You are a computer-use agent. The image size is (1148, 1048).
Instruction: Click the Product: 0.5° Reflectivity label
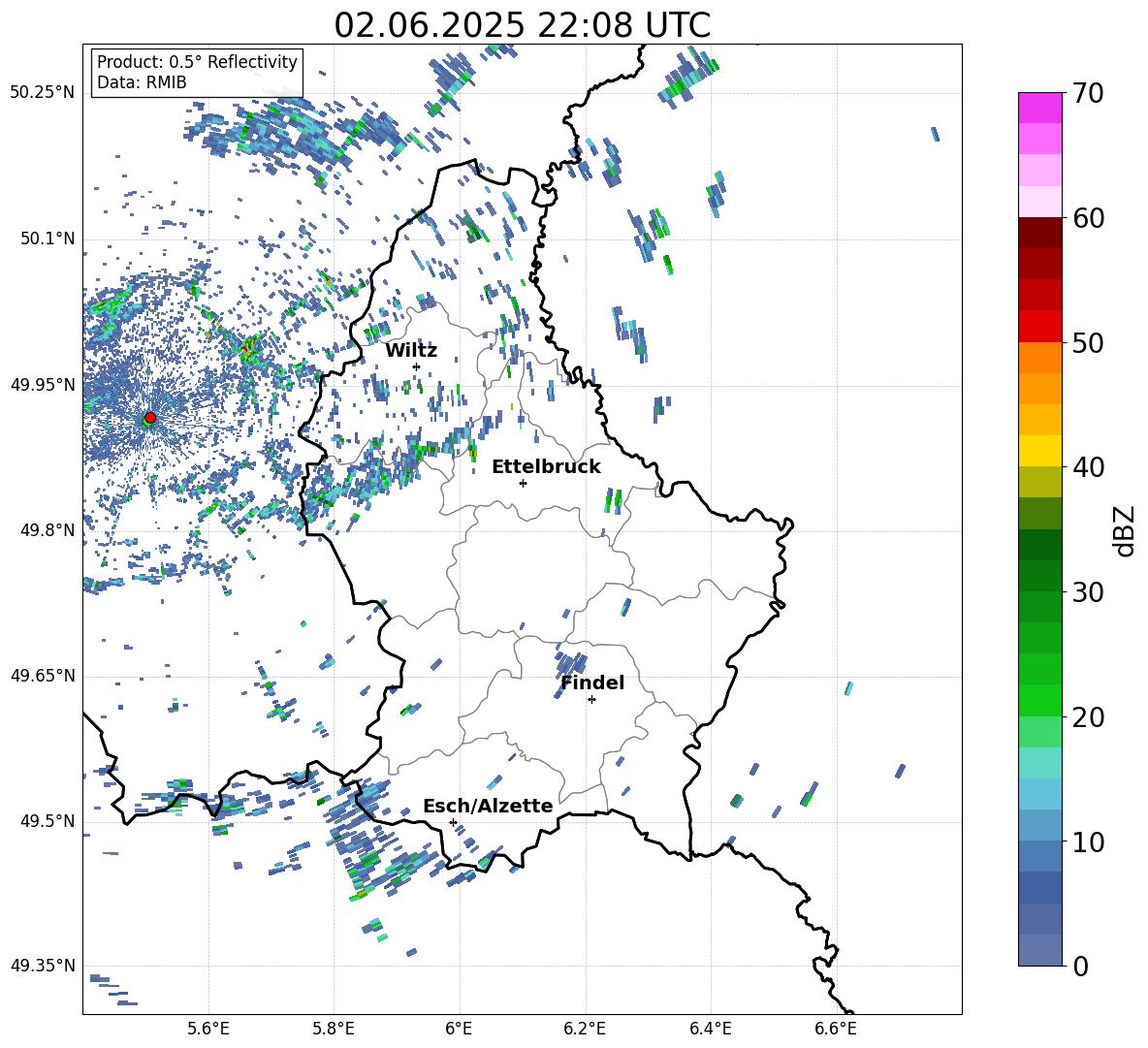click(197, 62)
